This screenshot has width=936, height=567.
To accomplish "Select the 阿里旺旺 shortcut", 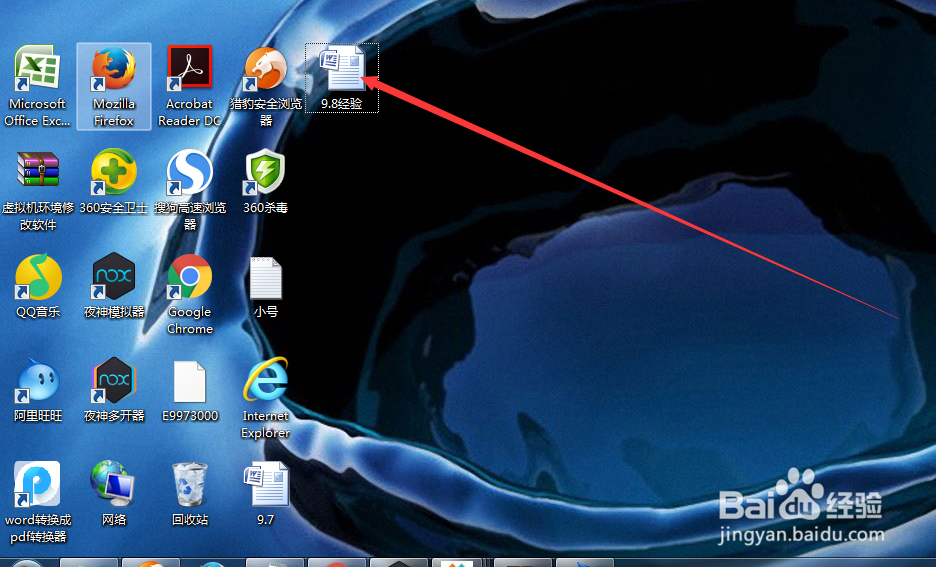I will (38, 389).
